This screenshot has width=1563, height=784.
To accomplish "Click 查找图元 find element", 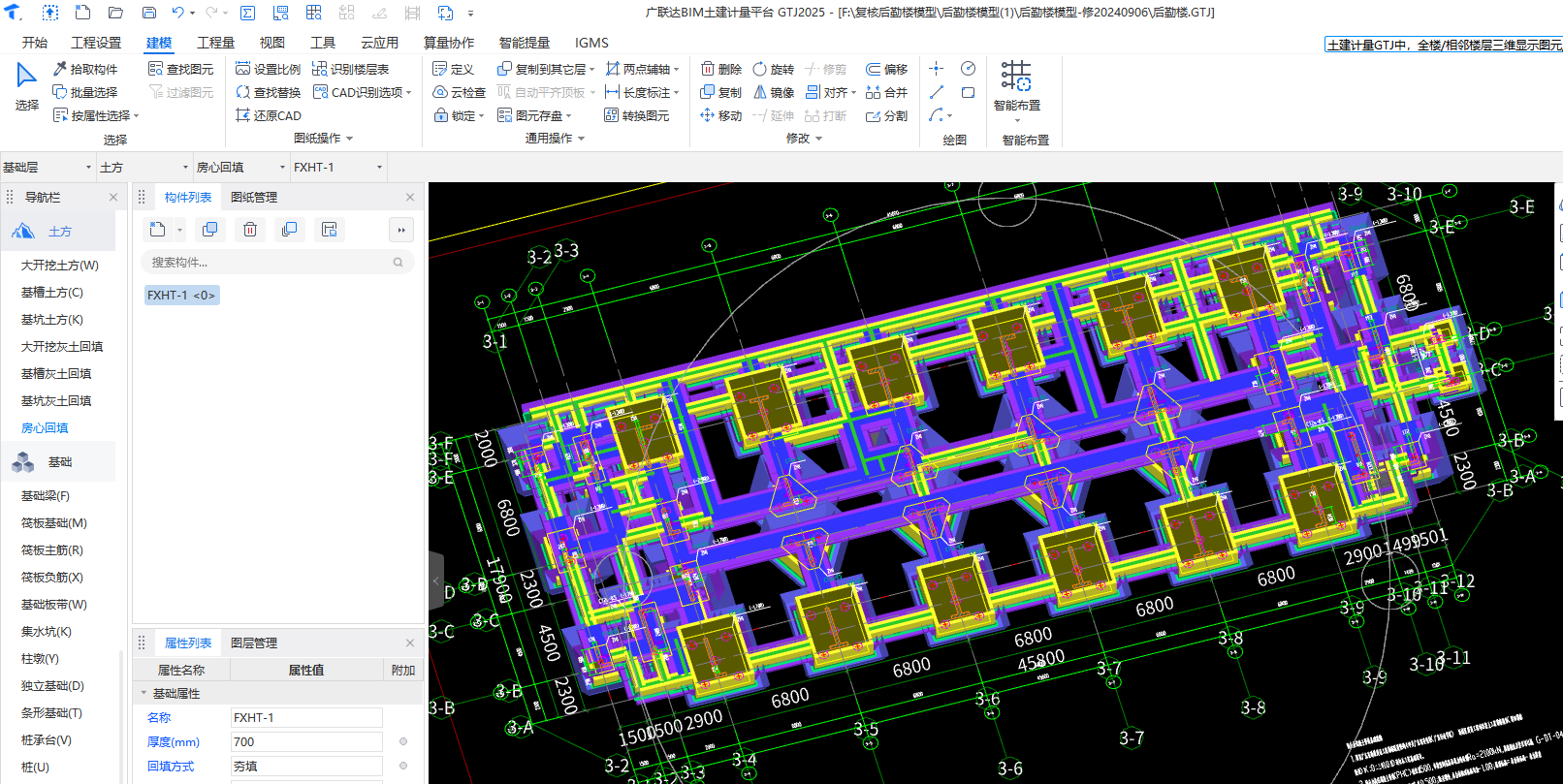I will 180,69.
